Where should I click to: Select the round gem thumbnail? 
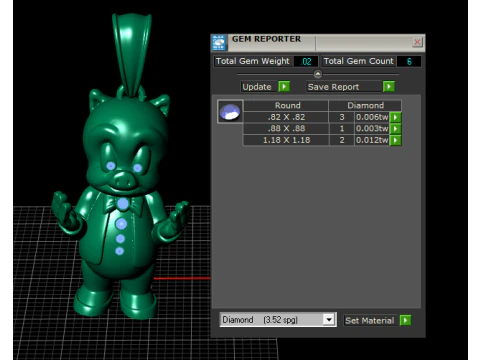point(230,112)
